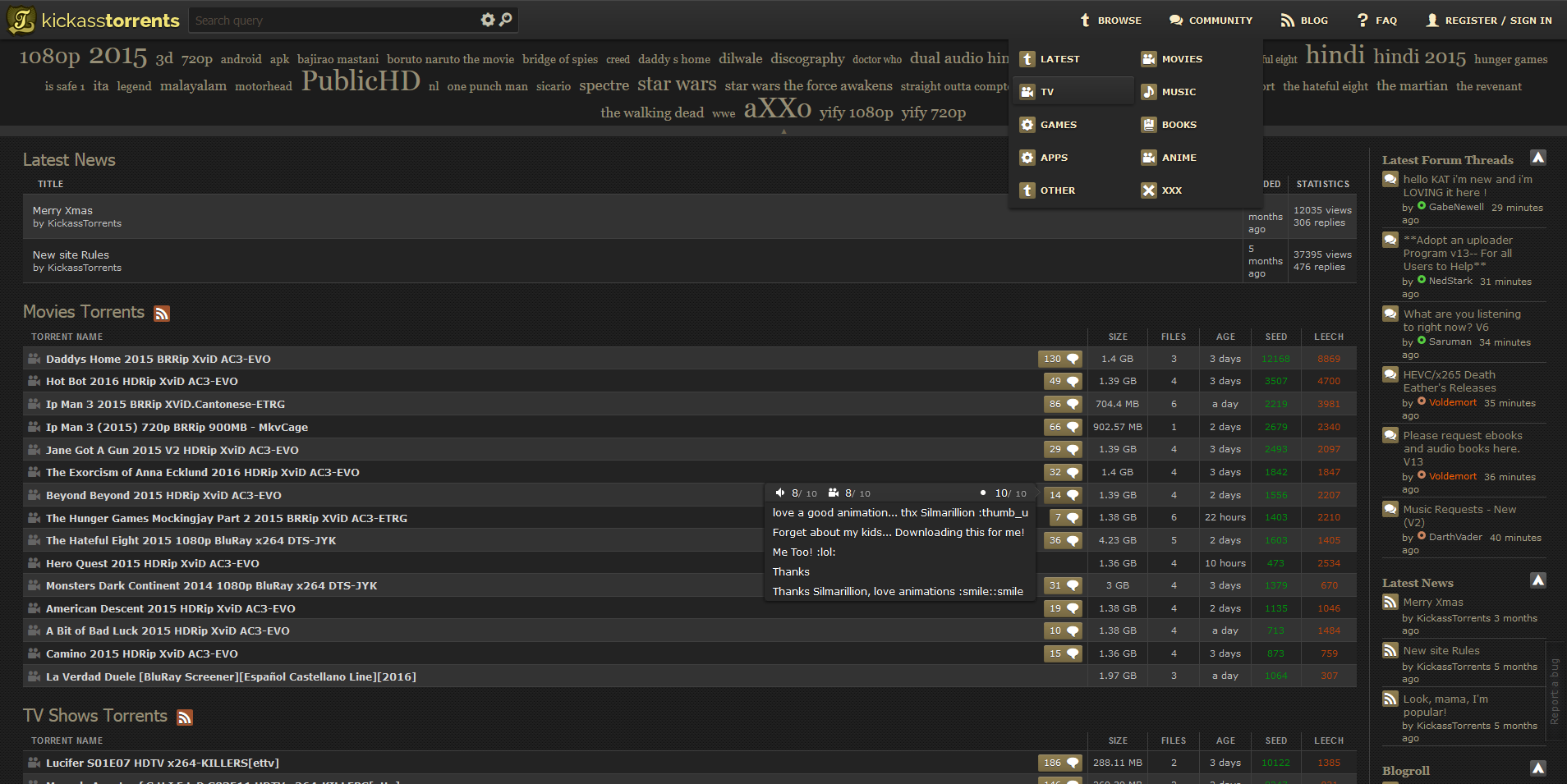1567x784 pixels.
Task: Click the search magnifier icon
Action: coord(505,19)
